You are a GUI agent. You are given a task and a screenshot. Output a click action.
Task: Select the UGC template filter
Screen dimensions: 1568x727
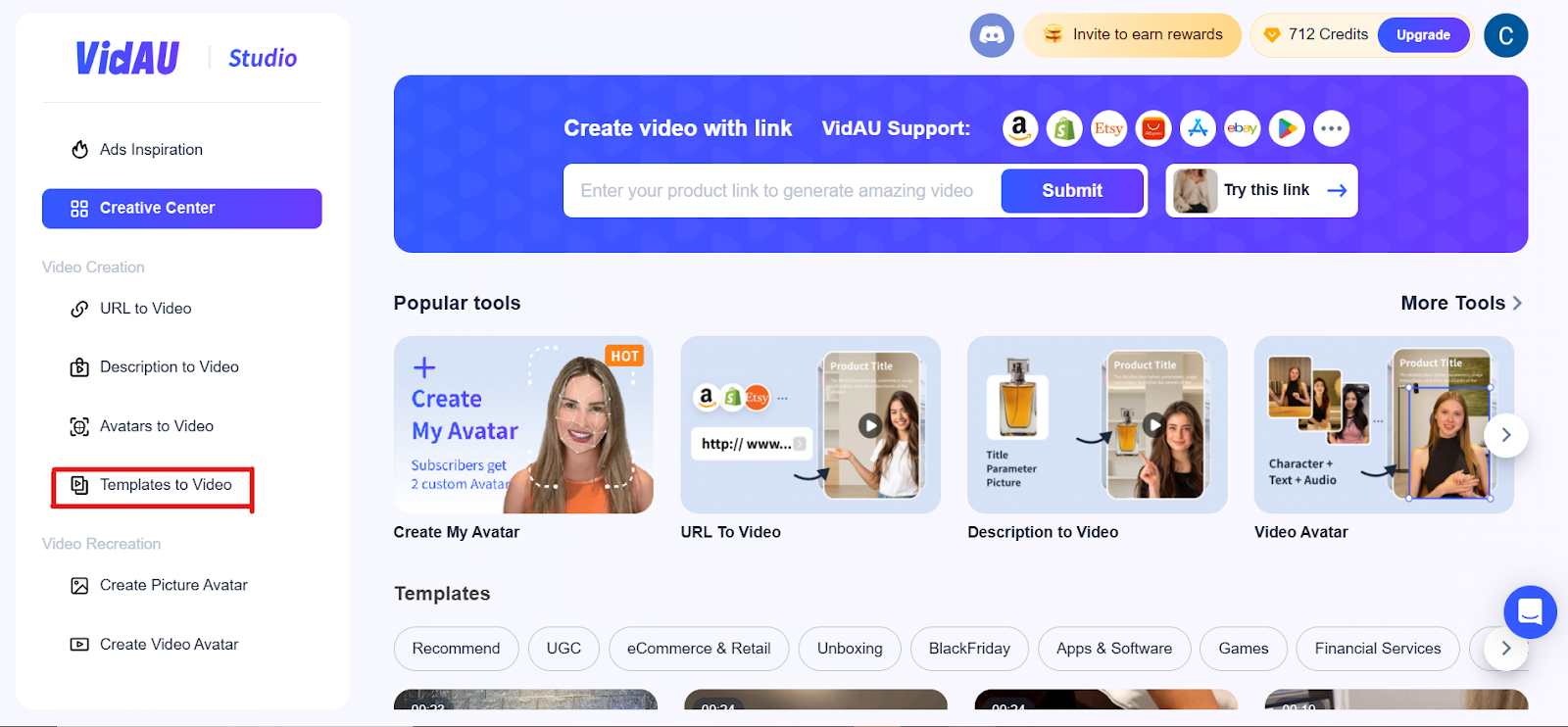(x=563, y=649)
